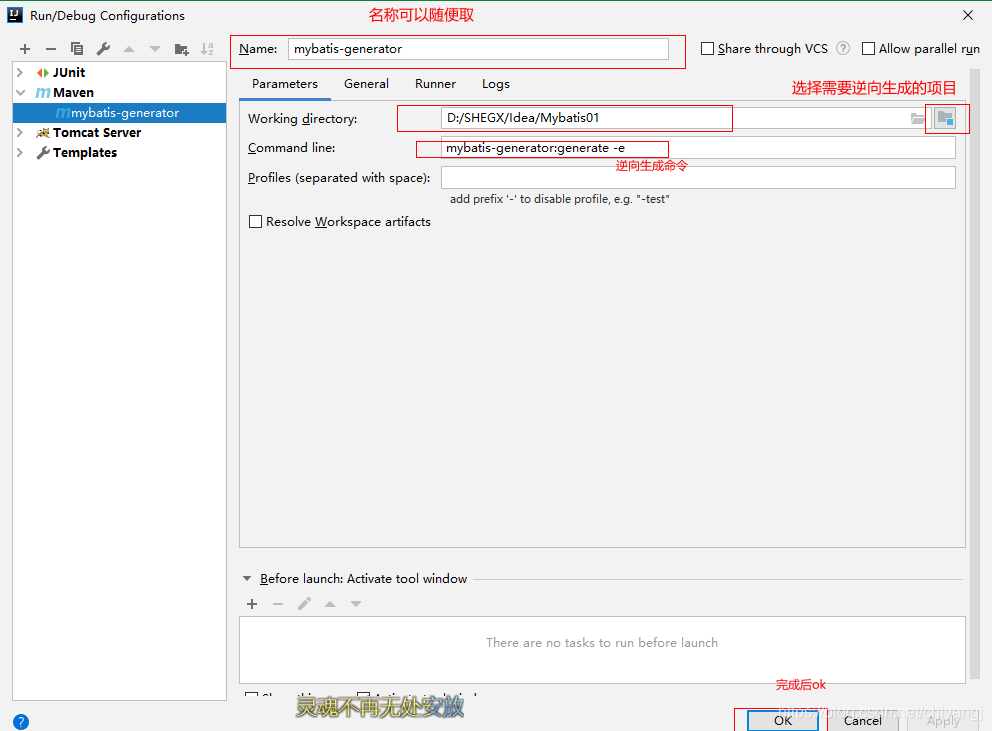Create new folder in configurations toolbar

(x=182, y=49)
